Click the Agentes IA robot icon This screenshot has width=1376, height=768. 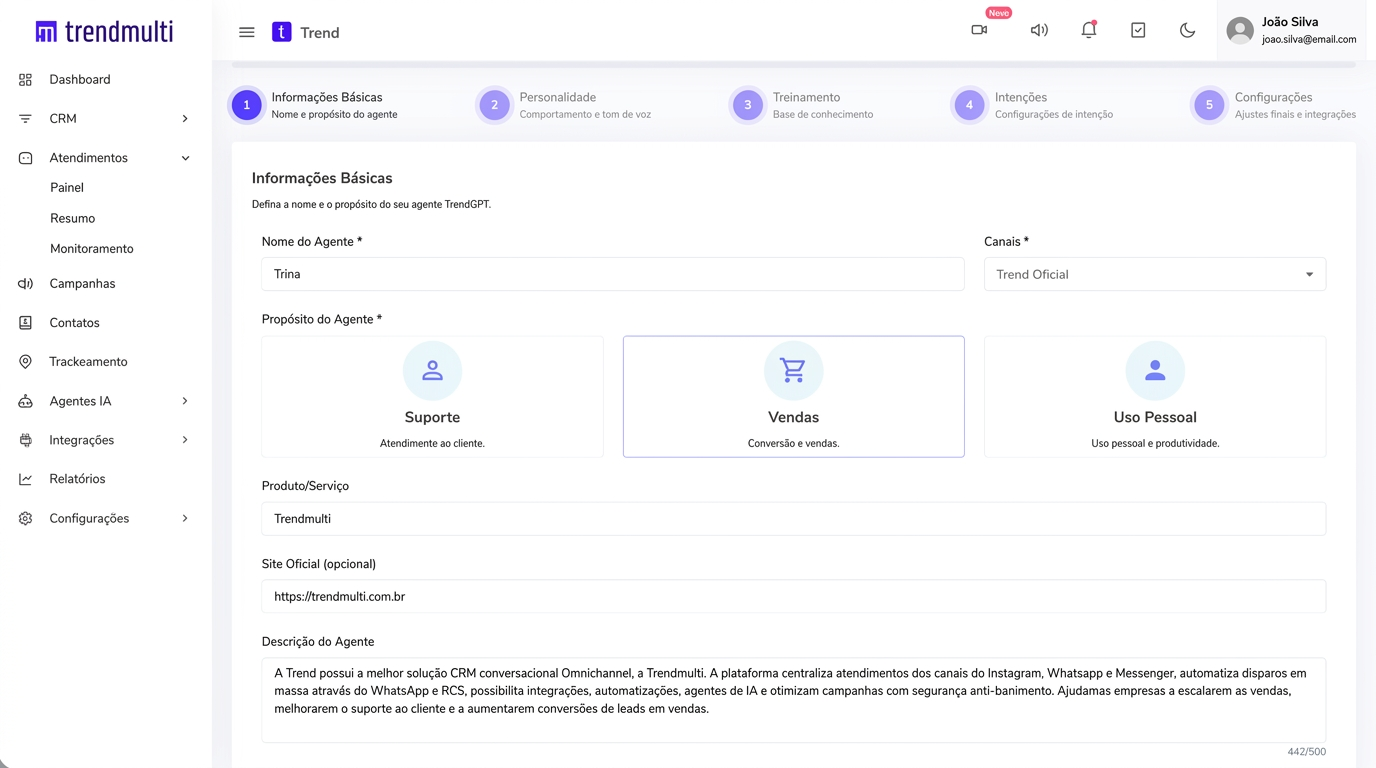(x=26, y=401)
